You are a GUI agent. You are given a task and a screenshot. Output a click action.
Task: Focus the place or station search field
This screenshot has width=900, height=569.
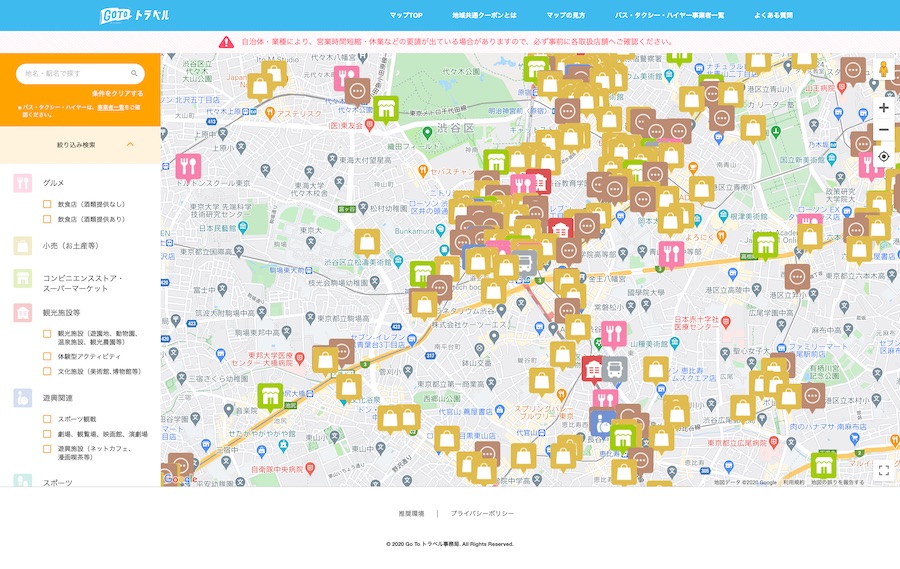[80, 73]
